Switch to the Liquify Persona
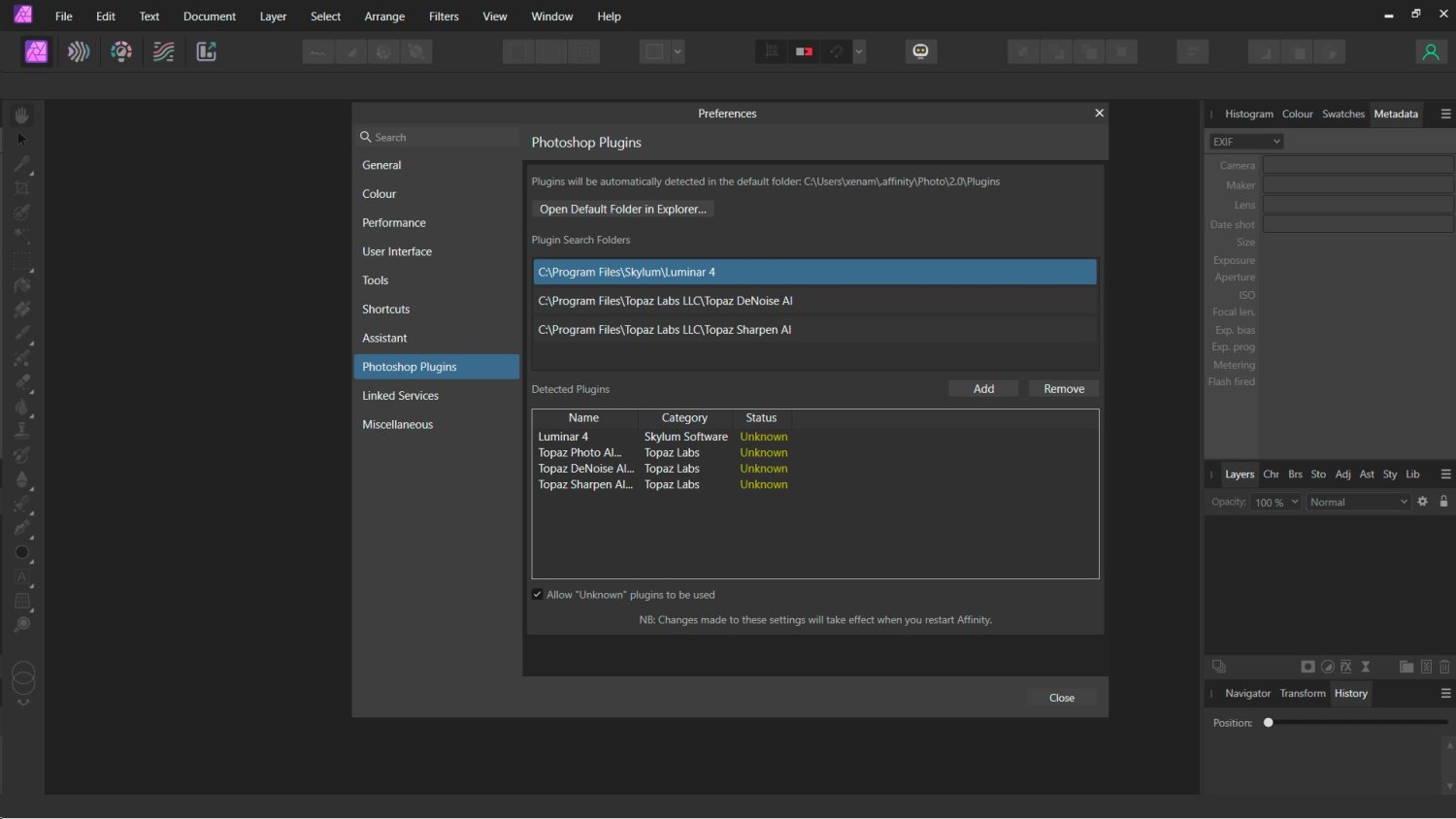 point(79,51)
